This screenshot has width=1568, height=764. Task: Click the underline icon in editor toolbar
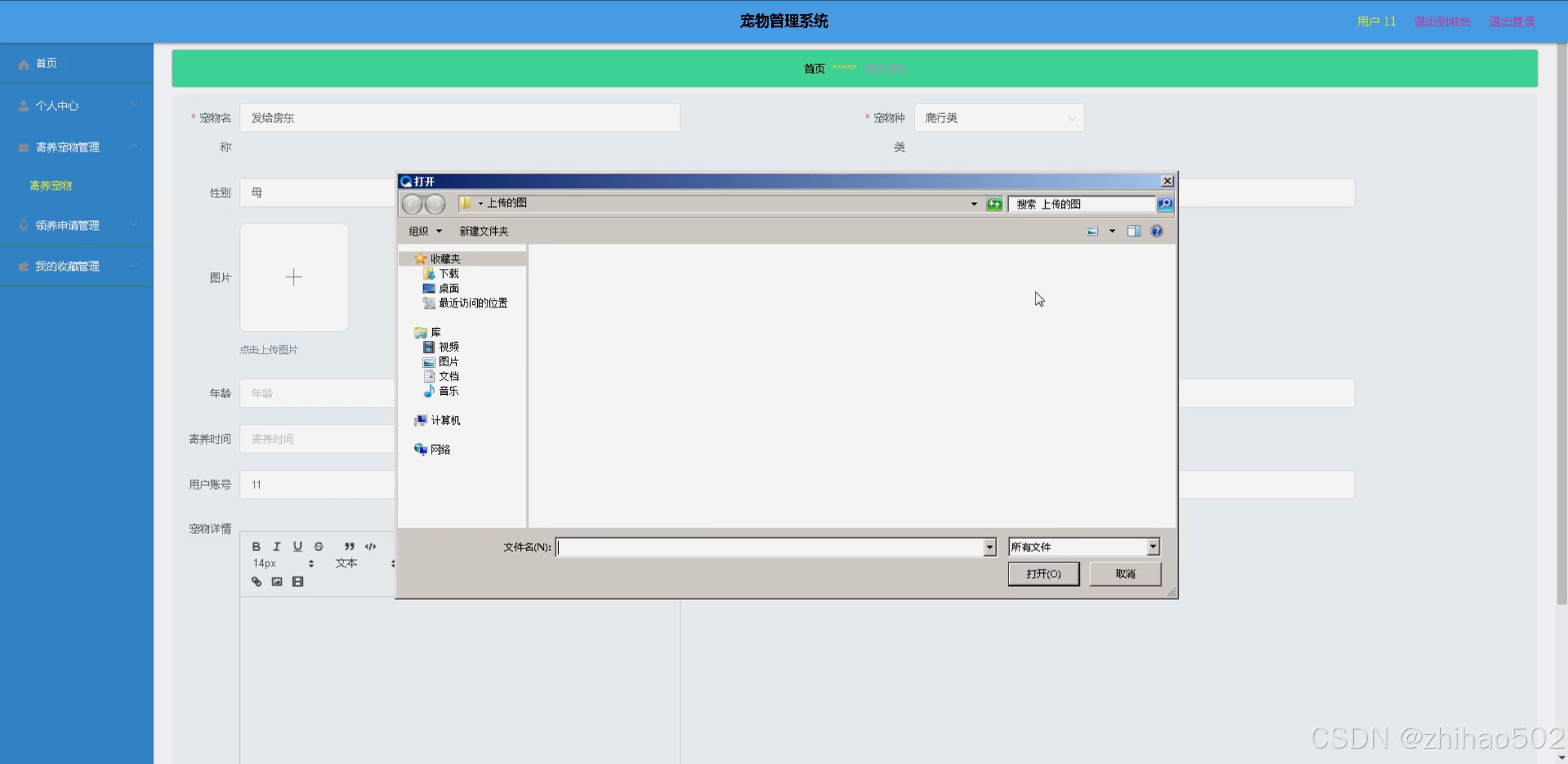click(x=297, y=546)
